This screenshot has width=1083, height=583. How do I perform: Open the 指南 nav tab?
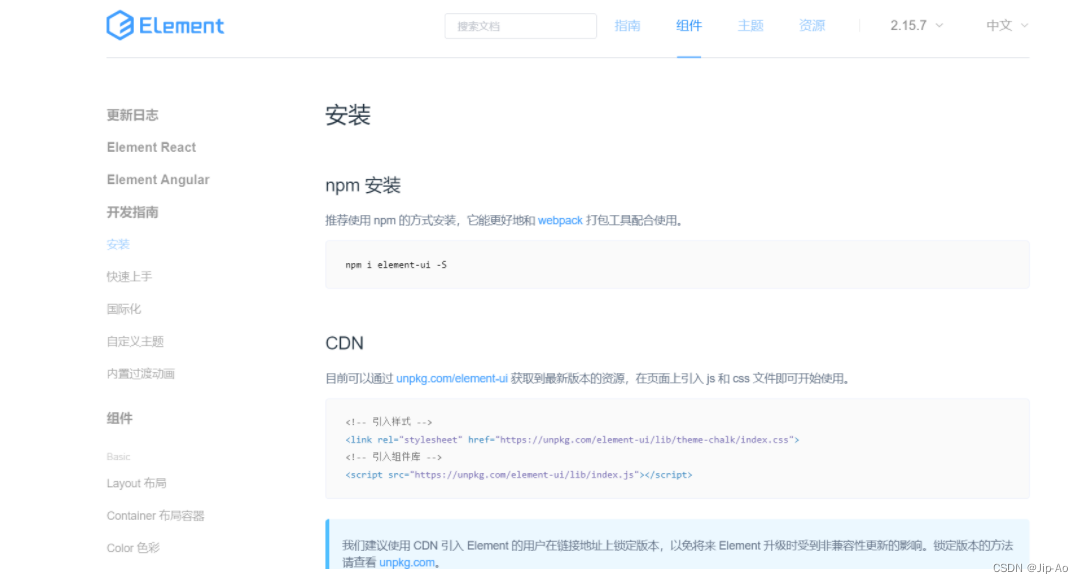click(627, 26)
